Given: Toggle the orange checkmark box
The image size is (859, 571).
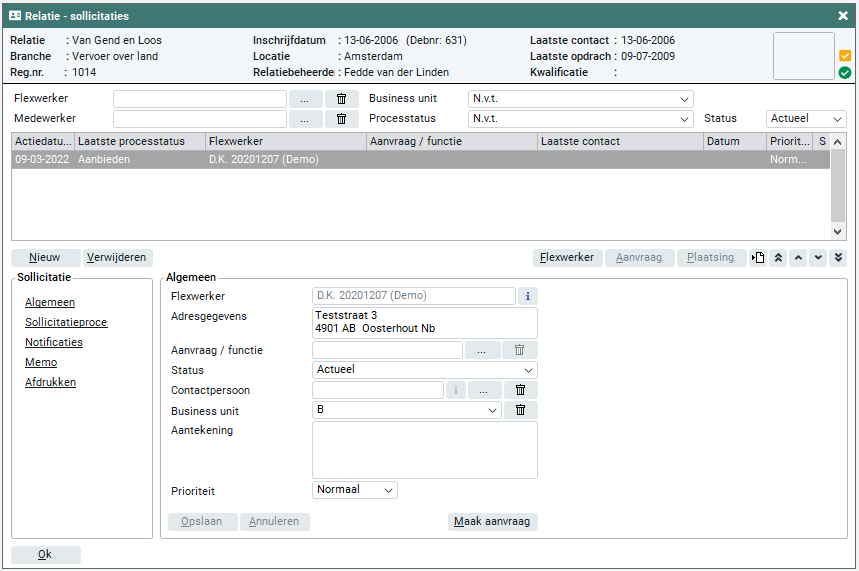Looking at the screenshot, I should [845, 56].
